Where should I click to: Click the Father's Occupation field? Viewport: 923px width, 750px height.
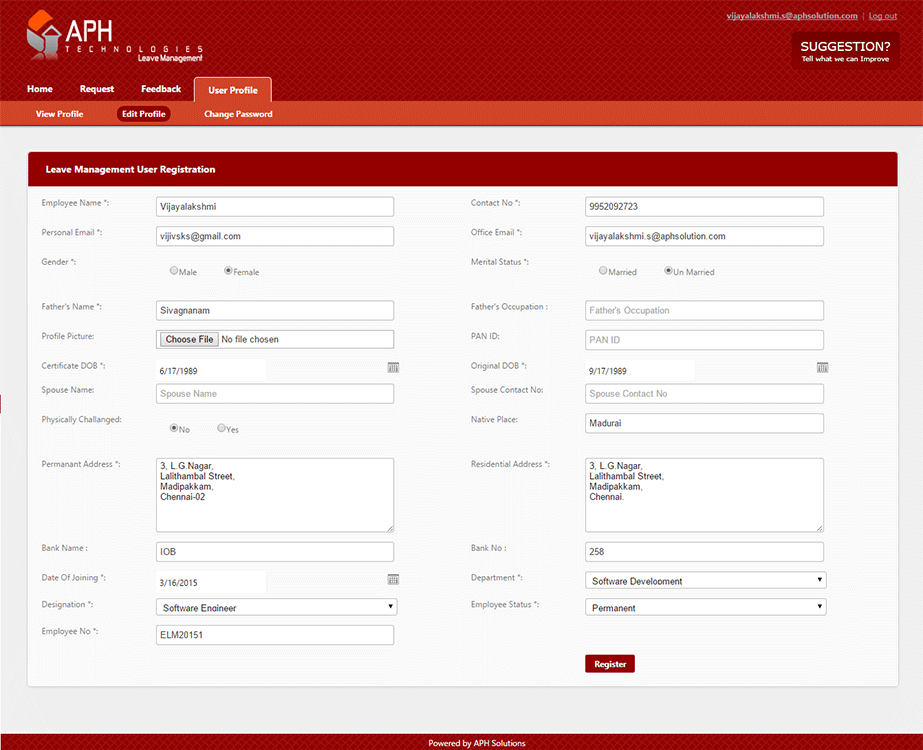point(704,310)
